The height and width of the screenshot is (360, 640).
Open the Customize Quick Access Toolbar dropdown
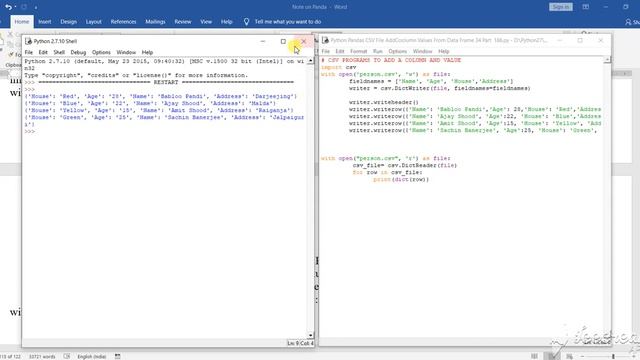tap(36, 7)
